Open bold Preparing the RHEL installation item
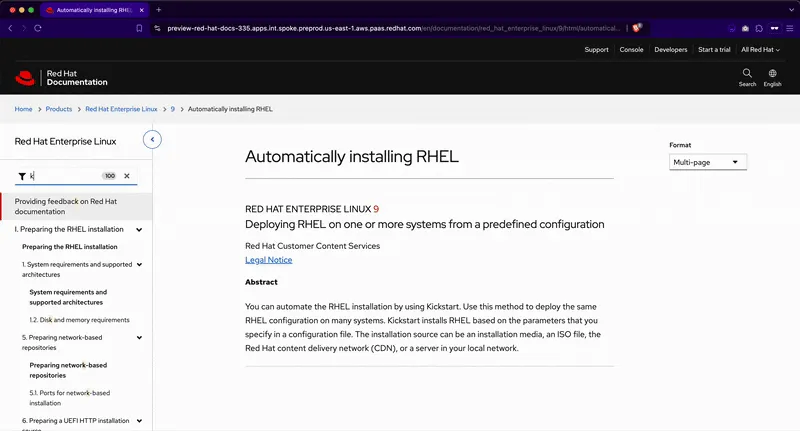This screenshot has width=800, height=431. point(69,247)
